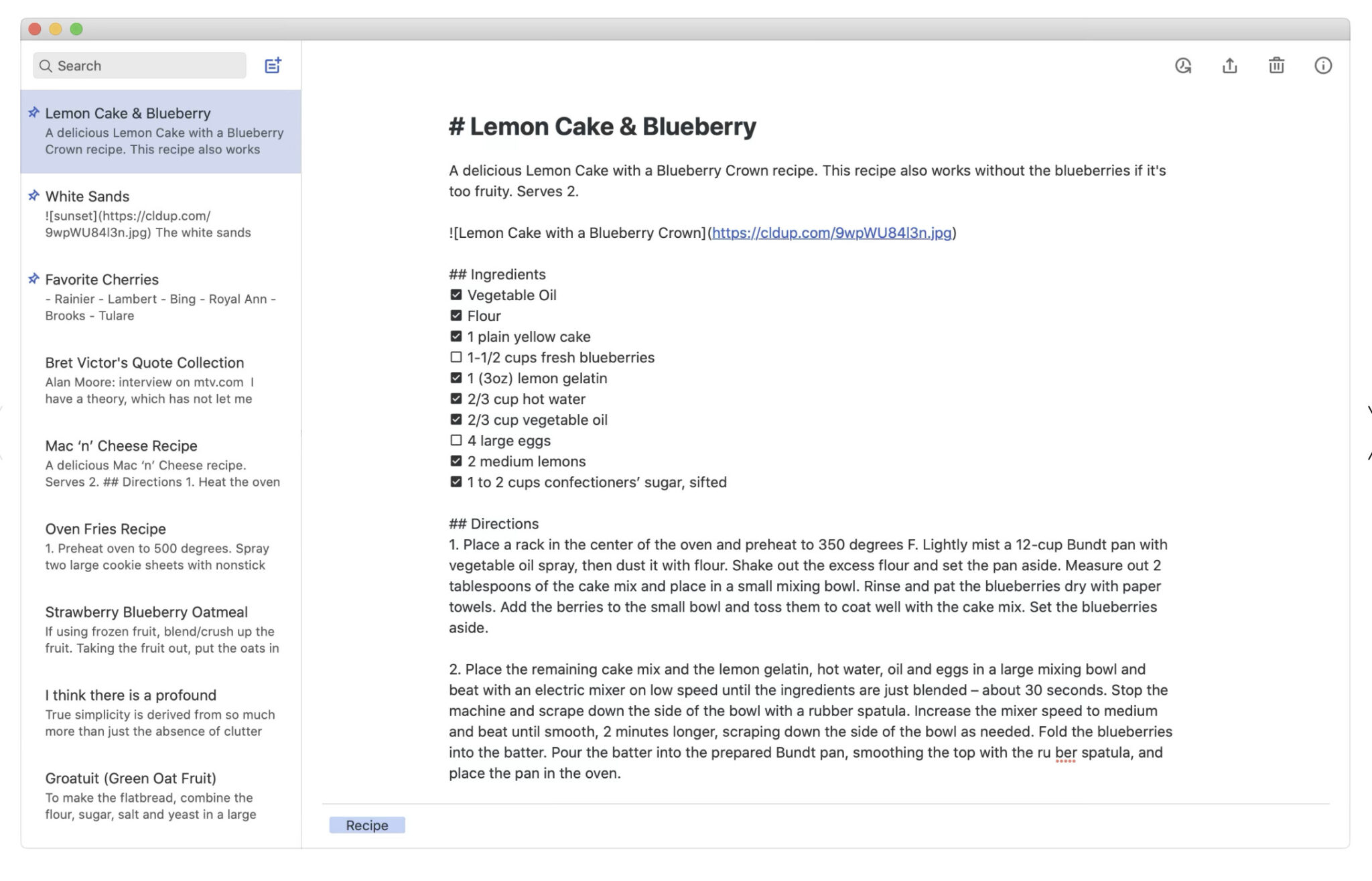Select the Strawberry Blueberry Oatmeal note

[146, 611]
